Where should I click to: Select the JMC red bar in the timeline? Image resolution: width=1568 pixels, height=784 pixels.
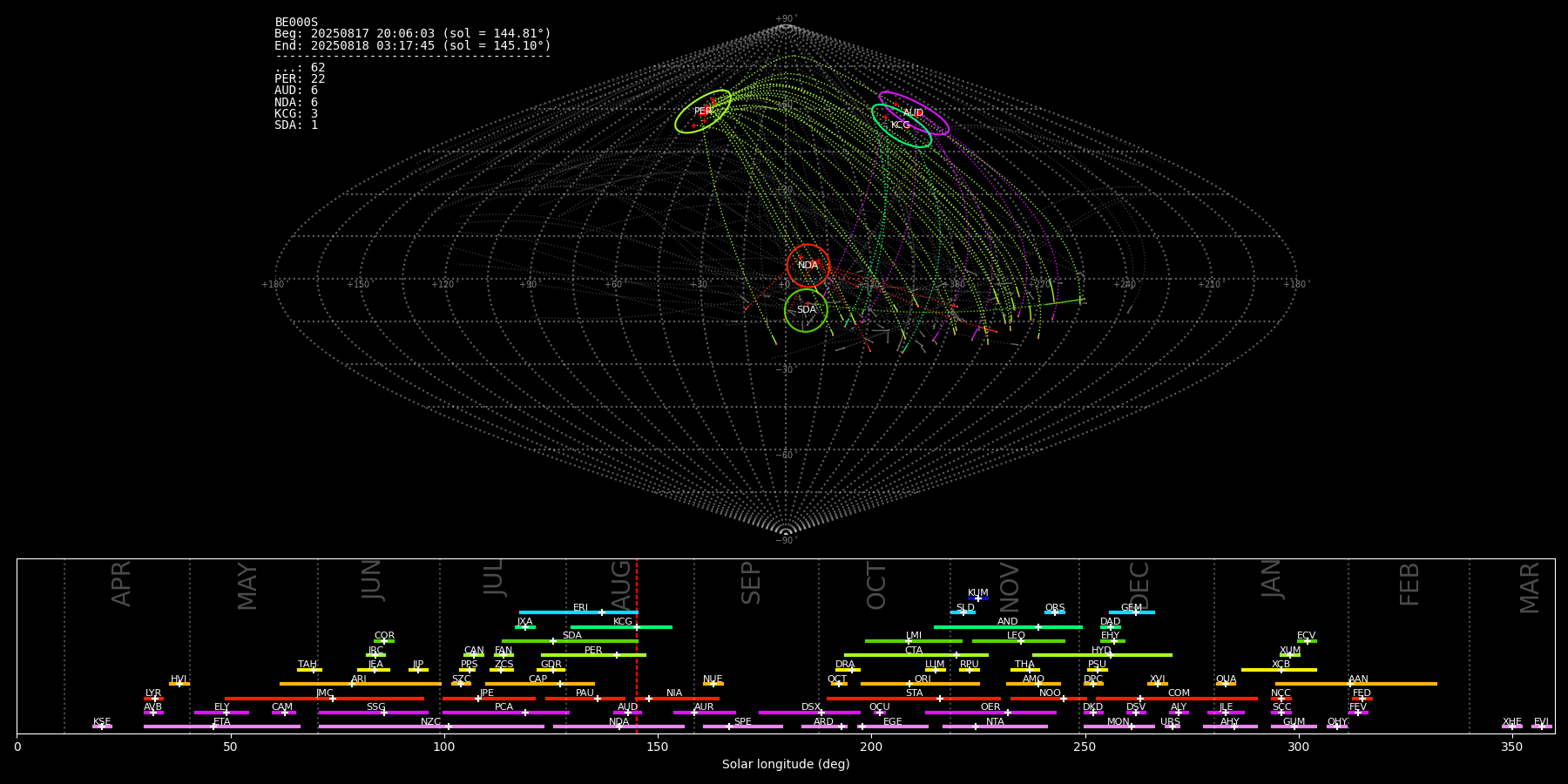point(325,699)
